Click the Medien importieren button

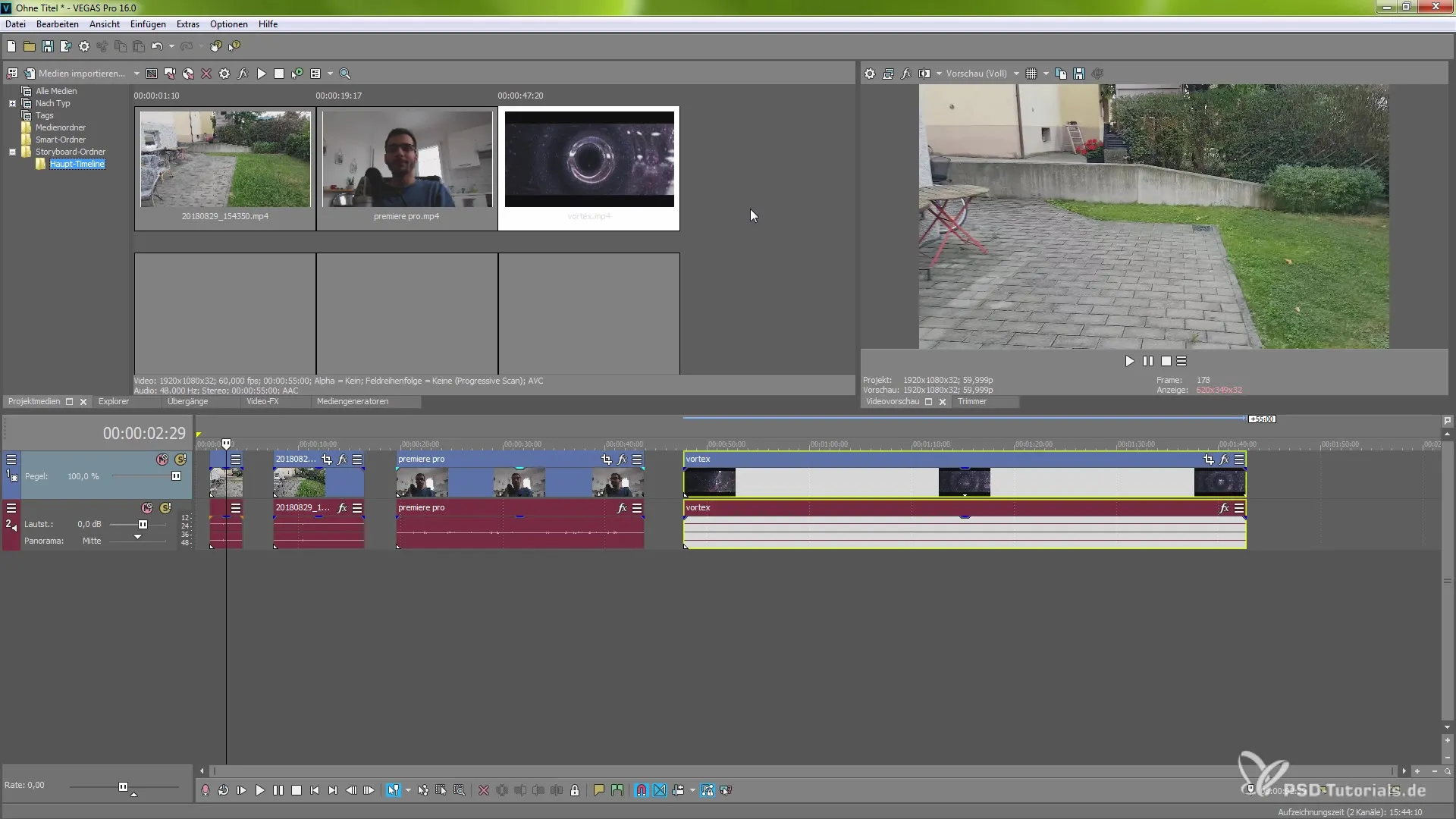pos(74,74)
